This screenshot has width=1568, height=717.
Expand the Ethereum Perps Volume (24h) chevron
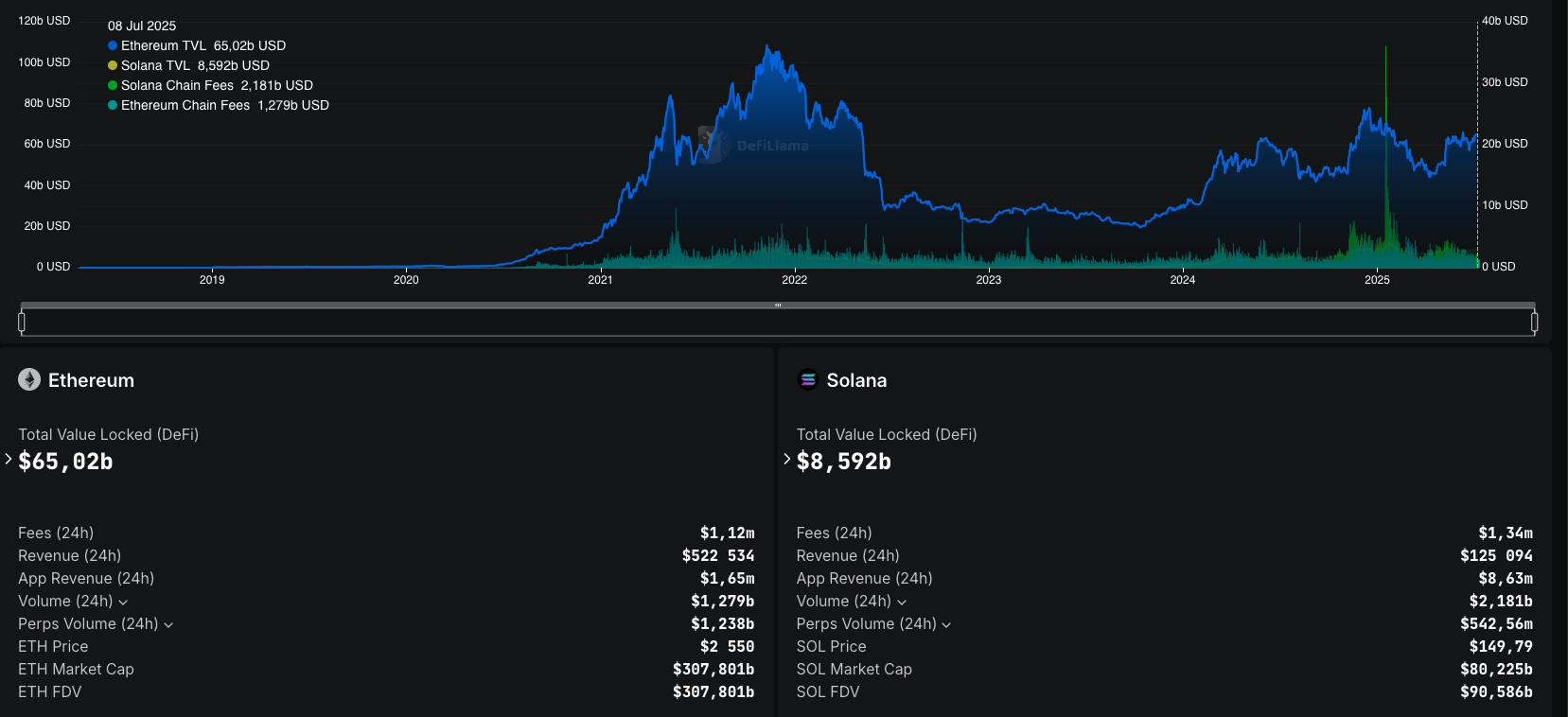pyautogui.click(x=168, y=624)
